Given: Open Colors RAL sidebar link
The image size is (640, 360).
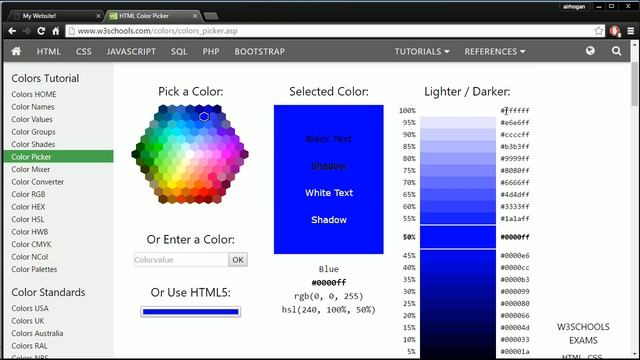Looking at the screenshot, I should (29, 346).
